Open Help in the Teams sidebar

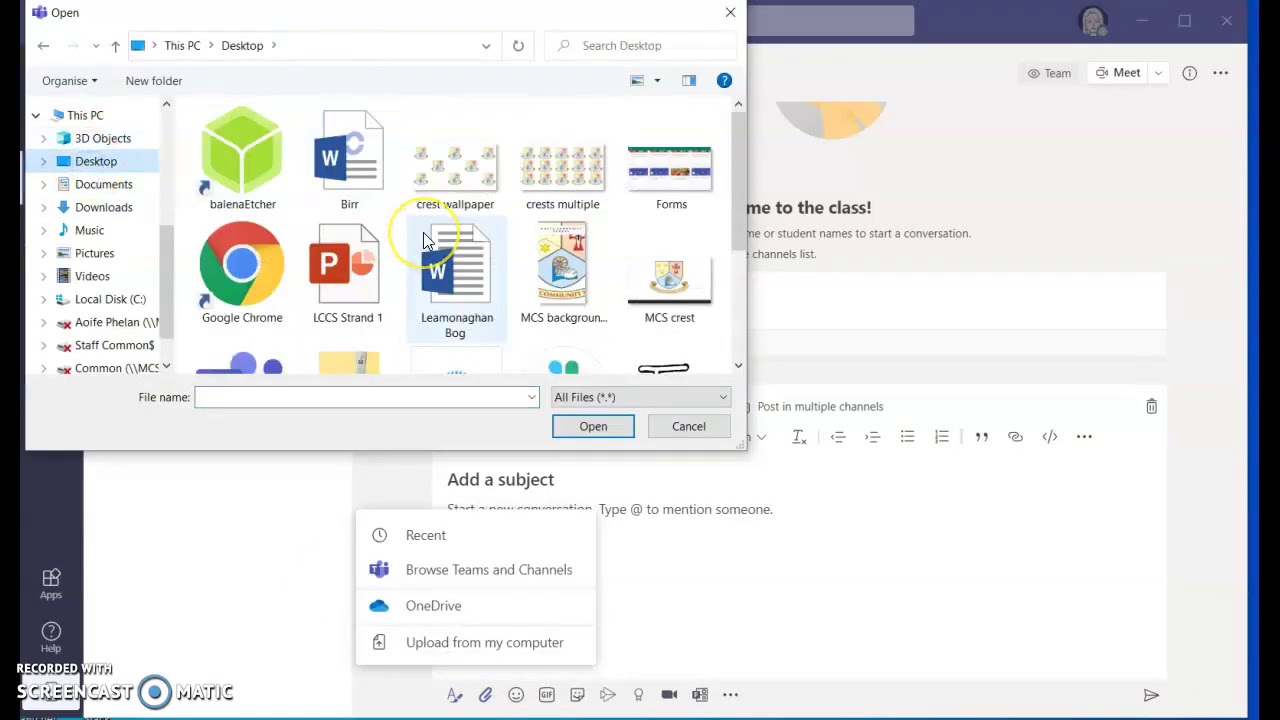tap(51, 637)
